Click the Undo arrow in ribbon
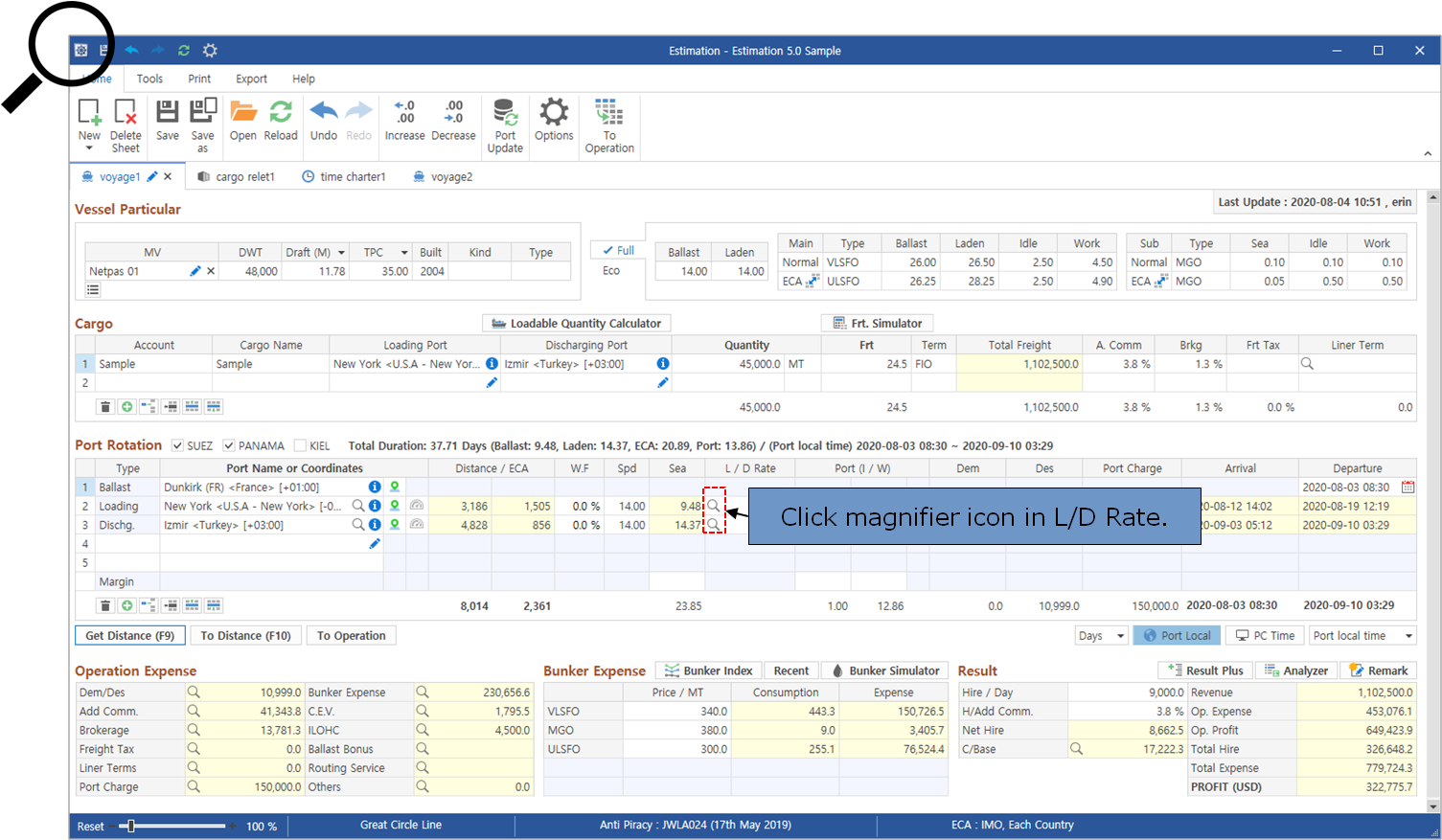Screen dimensions: 1442x840 (324, 111)
